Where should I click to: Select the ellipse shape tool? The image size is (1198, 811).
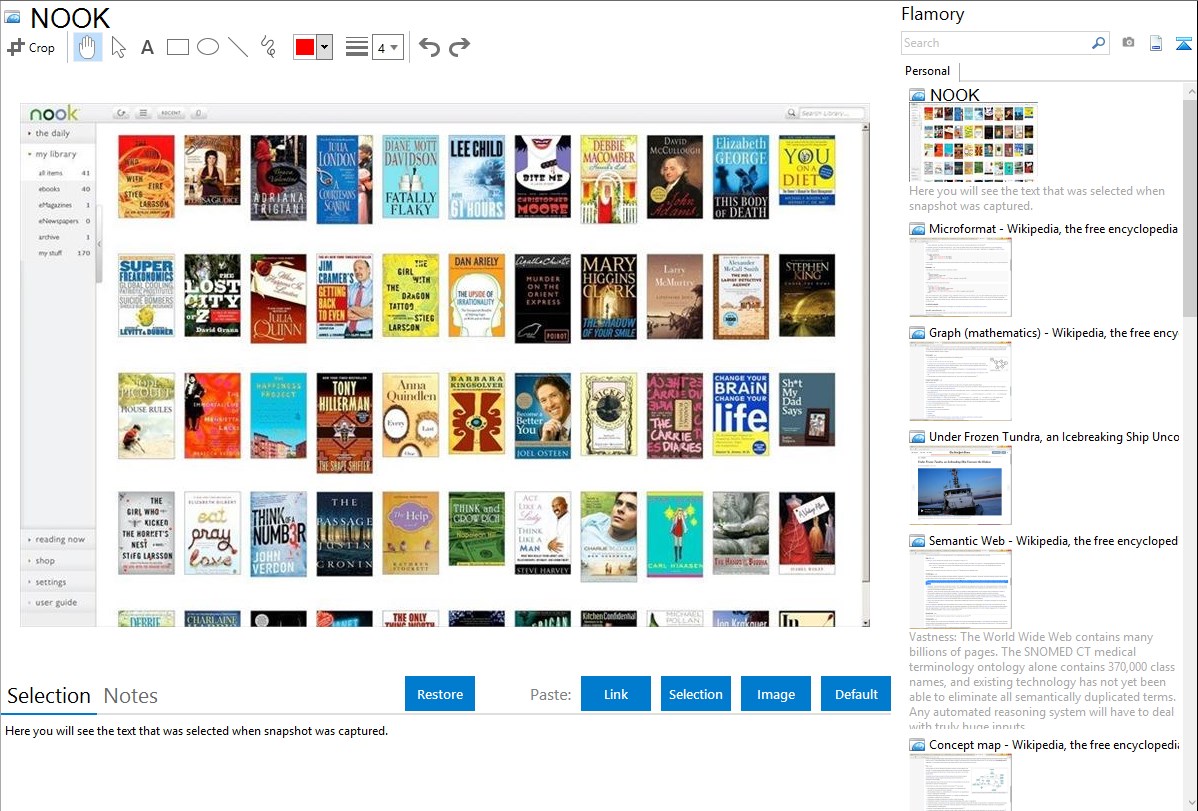tap(208, 47)
